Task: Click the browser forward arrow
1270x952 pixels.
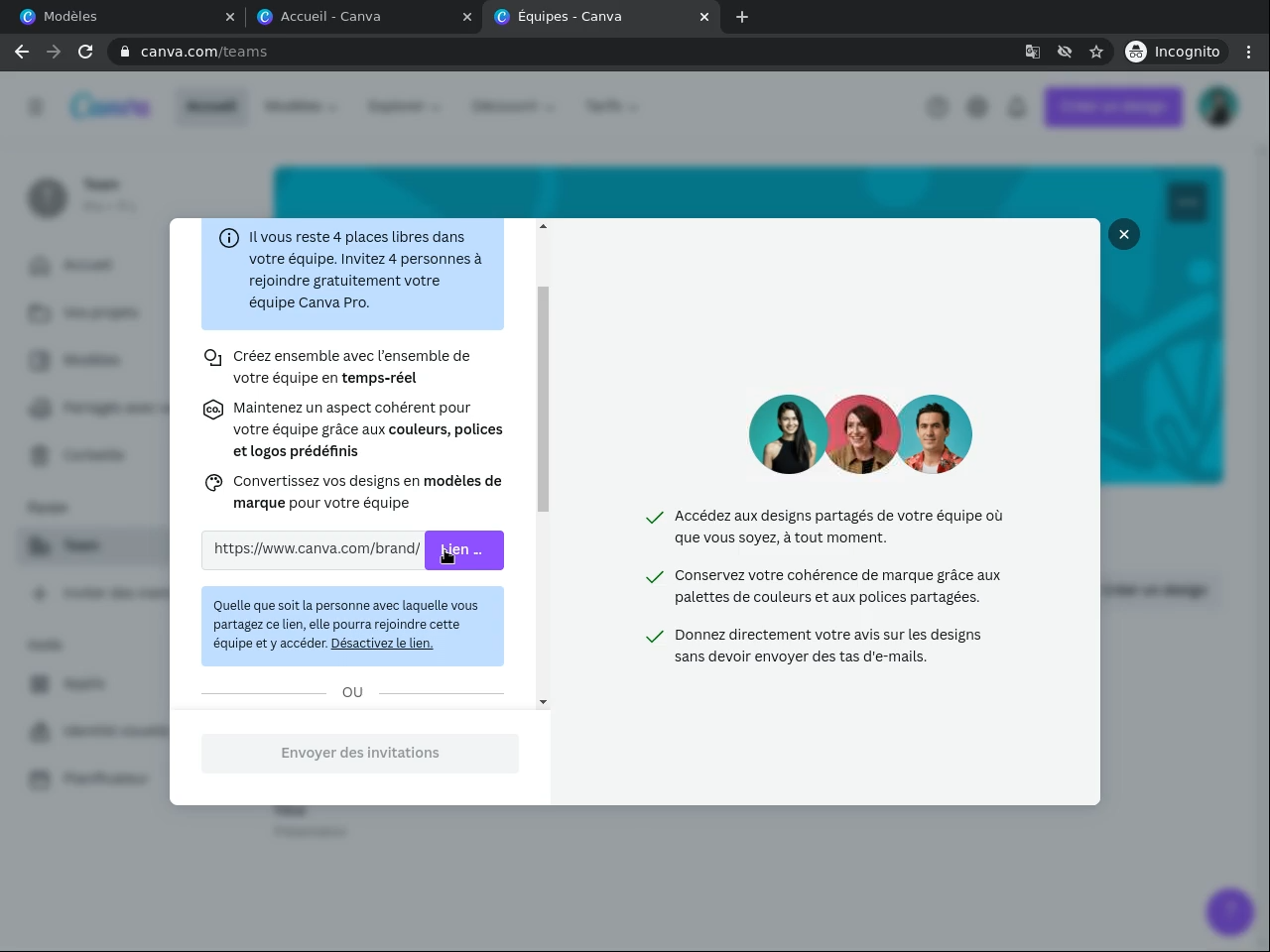Action: [54, 52]
